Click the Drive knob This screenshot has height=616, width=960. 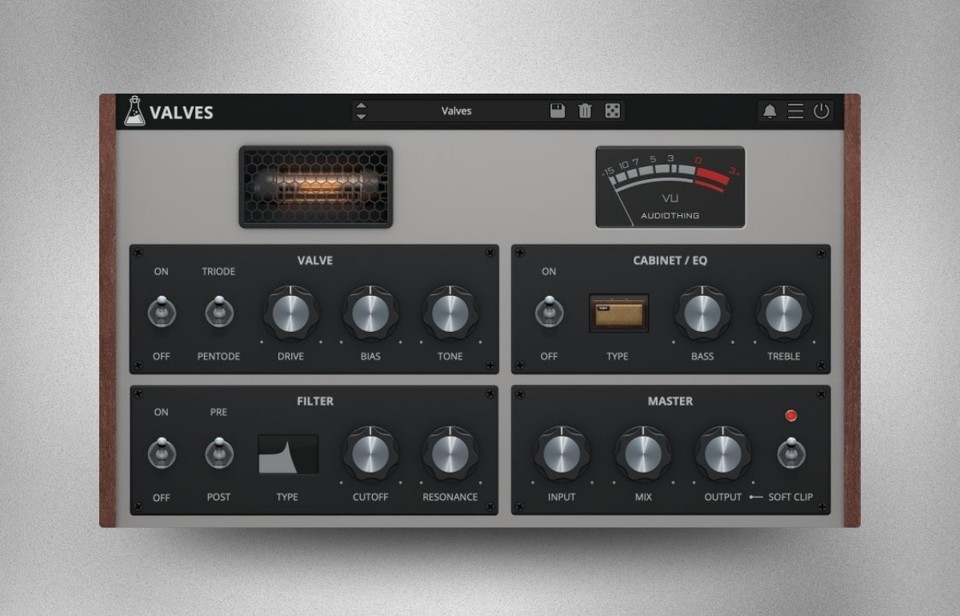pyautogui.click(x=291, y=313)
